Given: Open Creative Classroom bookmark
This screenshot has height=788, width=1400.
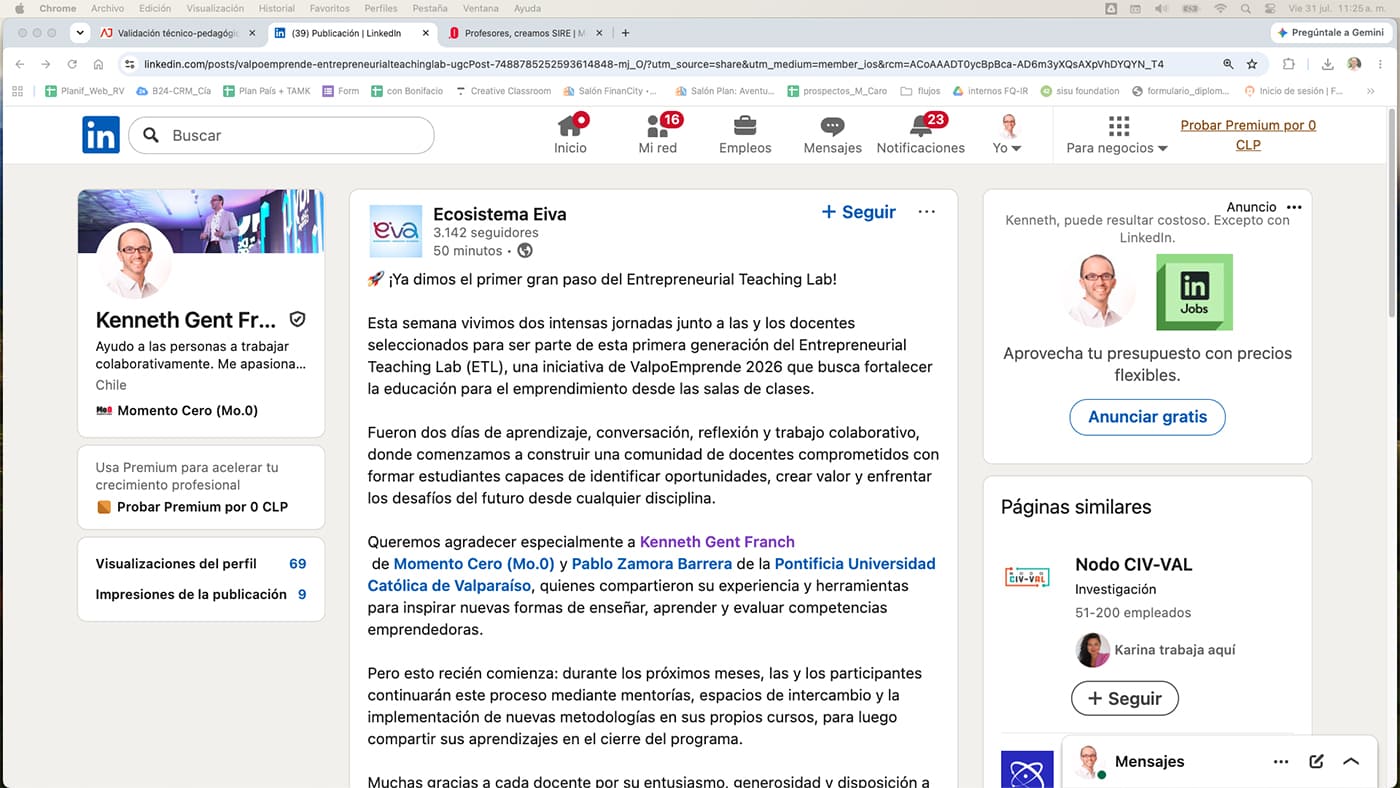Looking at the screenshot, I should (503, 91).
